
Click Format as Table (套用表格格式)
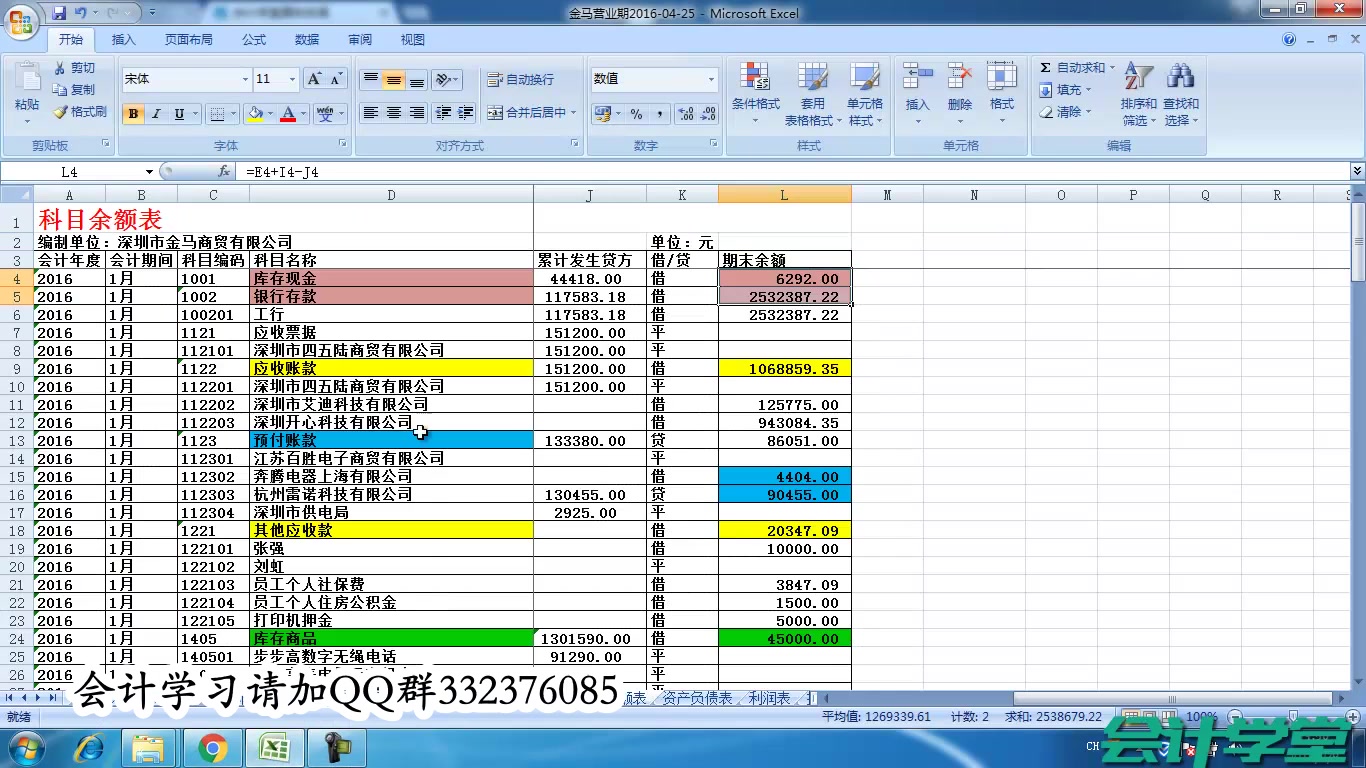813,90
